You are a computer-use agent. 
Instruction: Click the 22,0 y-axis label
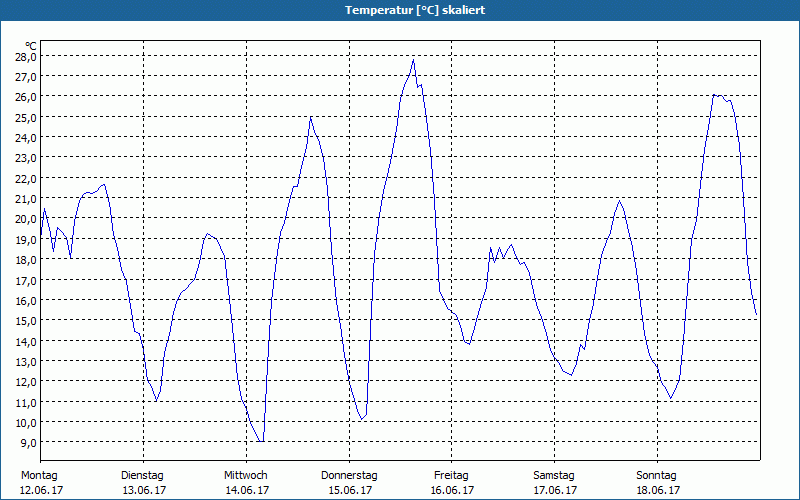(x=25, y=178)
